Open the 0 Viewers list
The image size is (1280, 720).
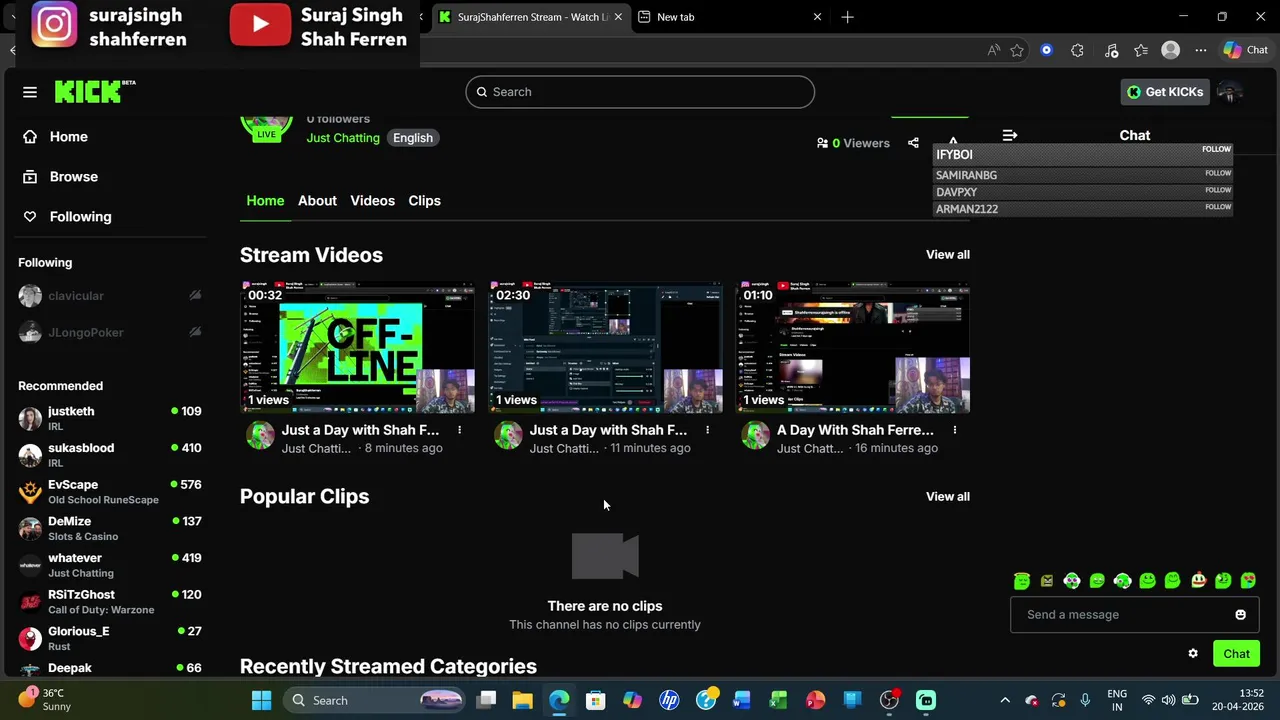(x=853, y=143)
